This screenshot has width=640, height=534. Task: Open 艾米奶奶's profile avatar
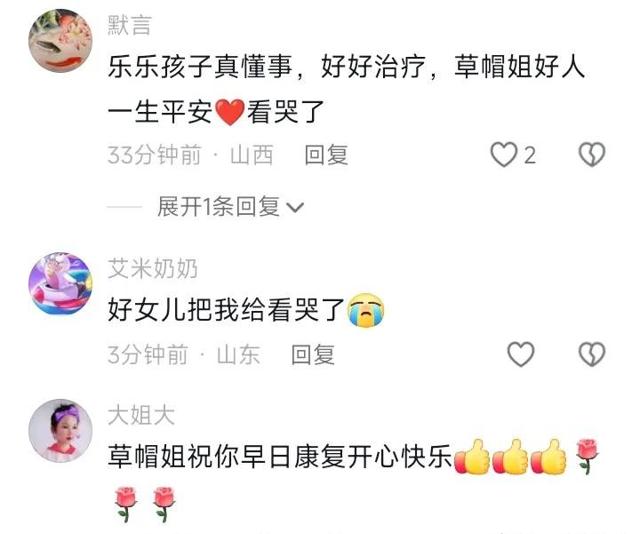pos(60,284)
